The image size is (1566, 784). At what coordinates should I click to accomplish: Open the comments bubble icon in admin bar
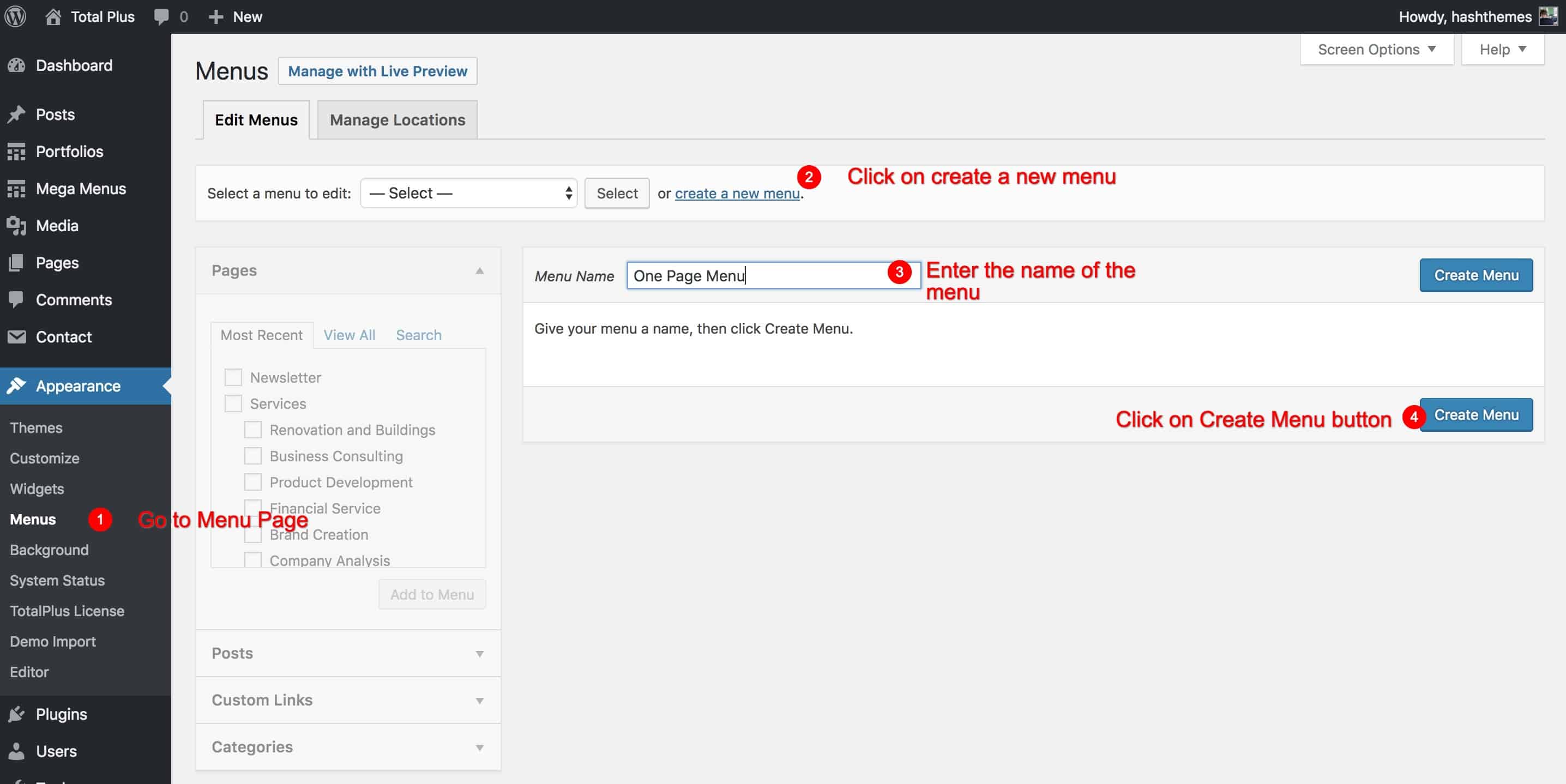[161, 16]
